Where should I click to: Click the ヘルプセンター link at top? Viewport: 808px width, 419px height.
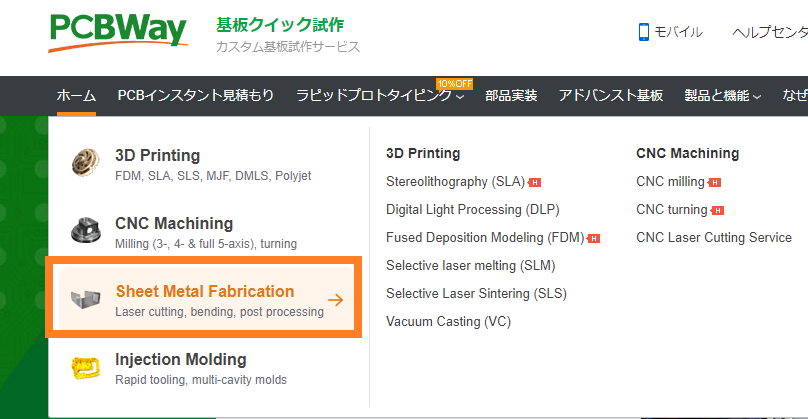point(768,32)
